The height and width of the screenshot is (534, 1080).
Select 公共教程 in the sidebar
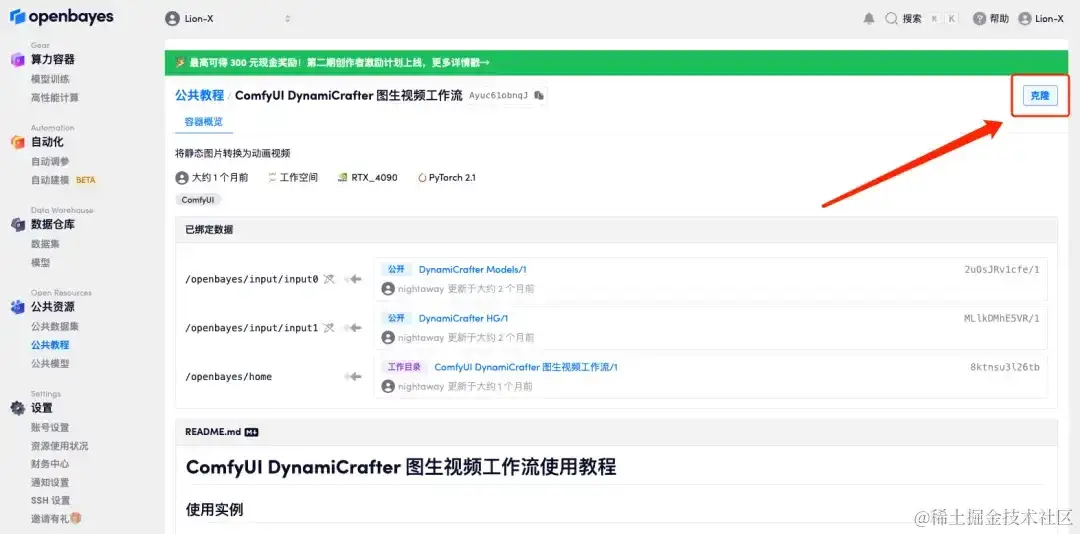[x=50, y=345]
